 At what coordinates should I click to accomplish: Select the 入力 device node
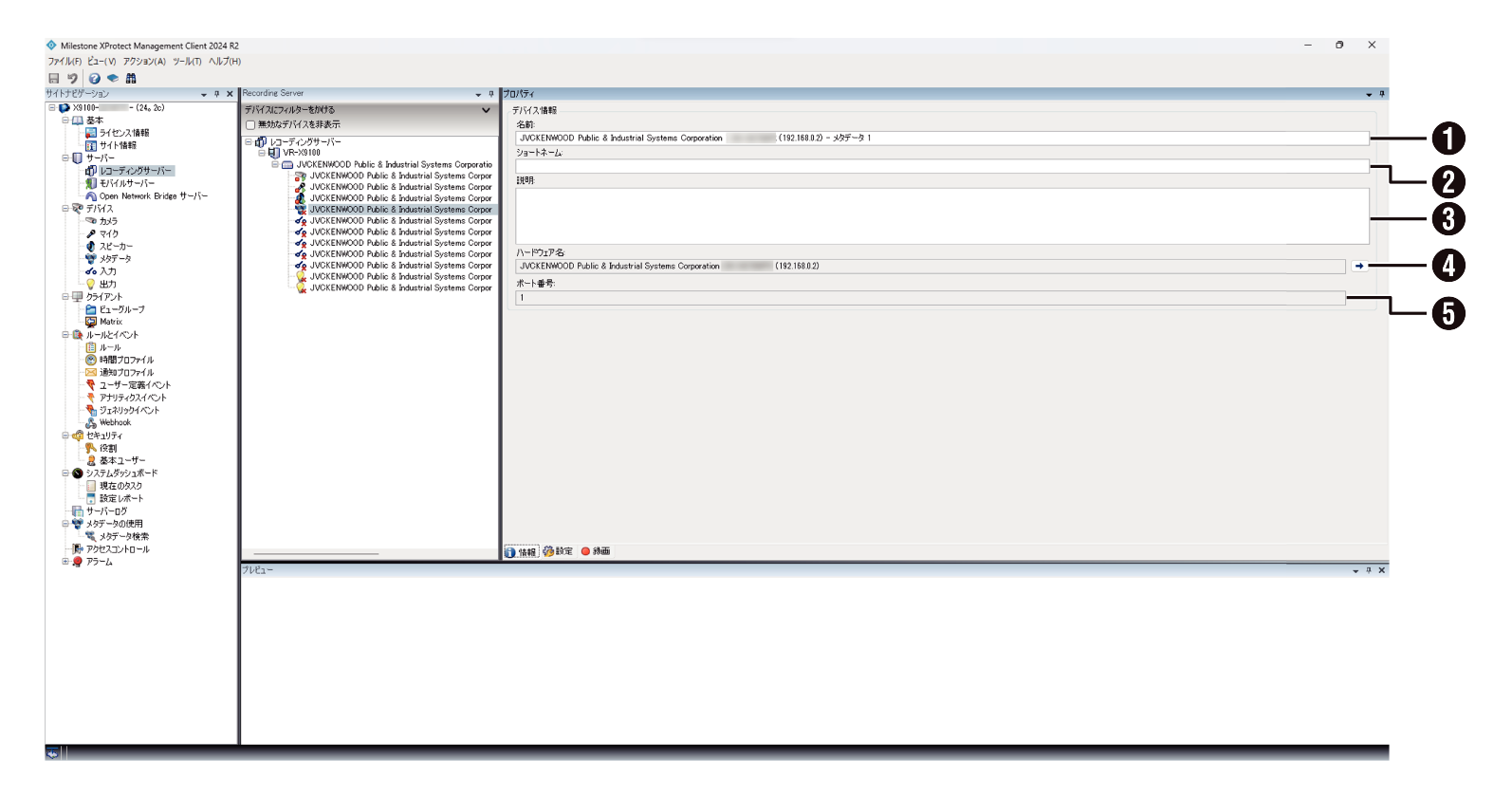pyautogui.click(x=108, y=271)
